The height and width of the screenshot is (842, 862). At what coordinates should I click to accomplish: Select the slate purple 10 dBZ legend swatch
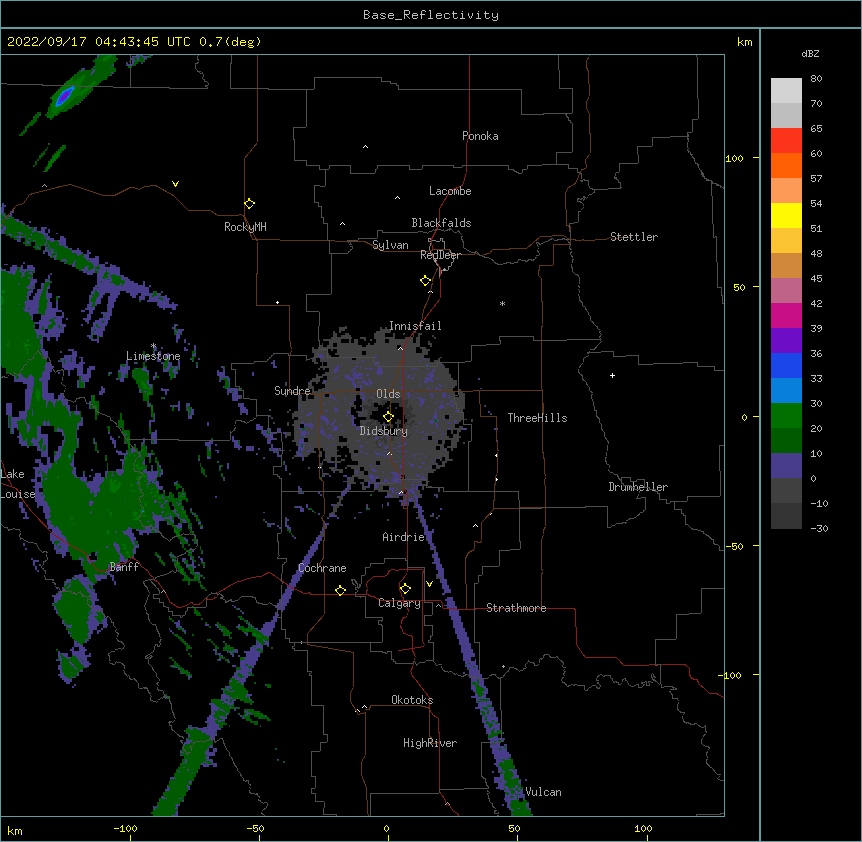[786, 466]
